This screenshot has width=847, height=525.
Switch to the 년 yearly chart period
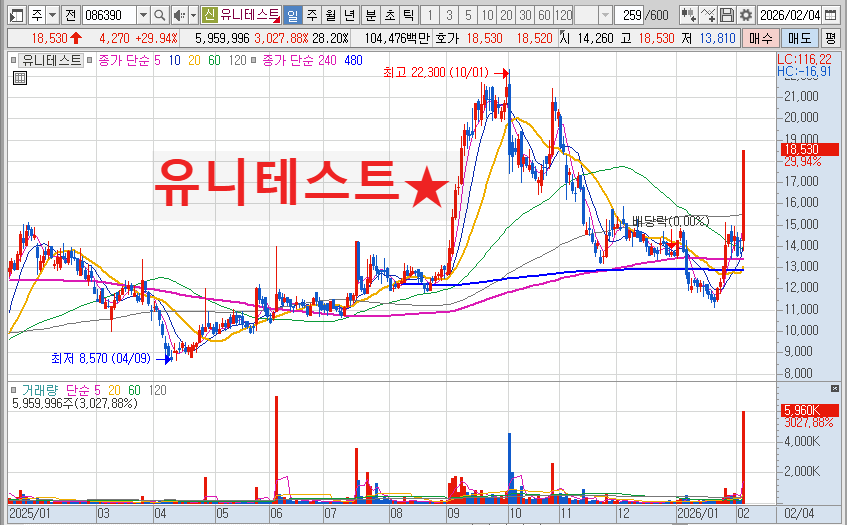pos(349,15)
